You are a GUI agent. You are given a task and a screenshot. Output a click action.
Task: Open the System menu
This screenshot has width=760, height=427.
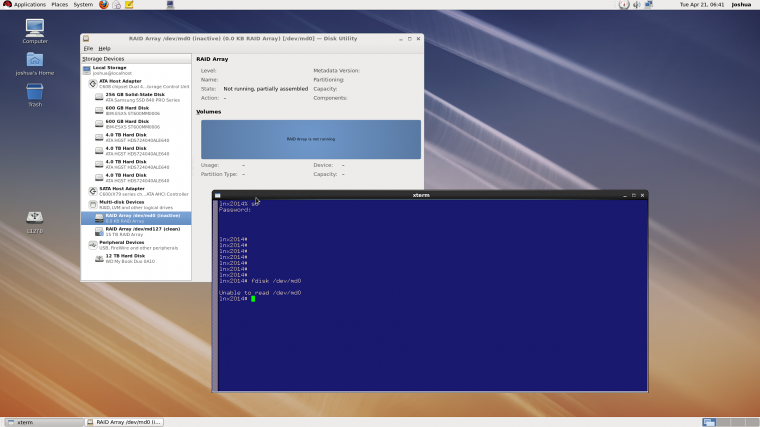tap(83, 4)
